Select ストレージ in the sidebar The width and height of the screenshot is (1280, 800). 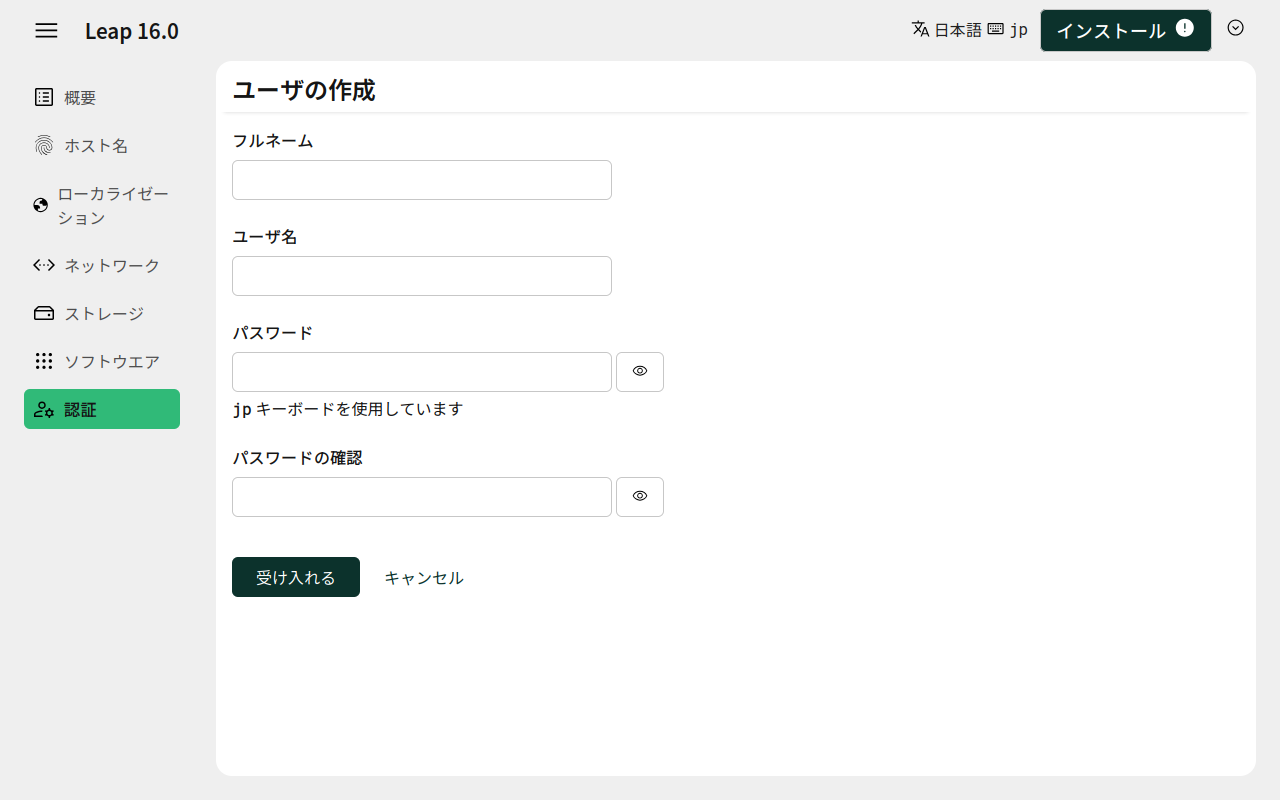tap(104, 313)
